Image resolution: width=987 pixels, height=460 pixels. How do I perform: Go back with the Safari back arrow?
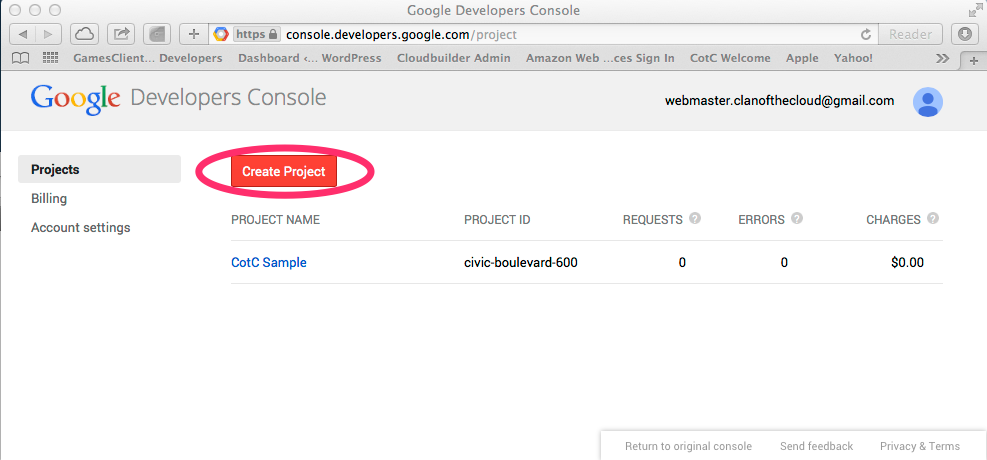[x=23, y=34]
